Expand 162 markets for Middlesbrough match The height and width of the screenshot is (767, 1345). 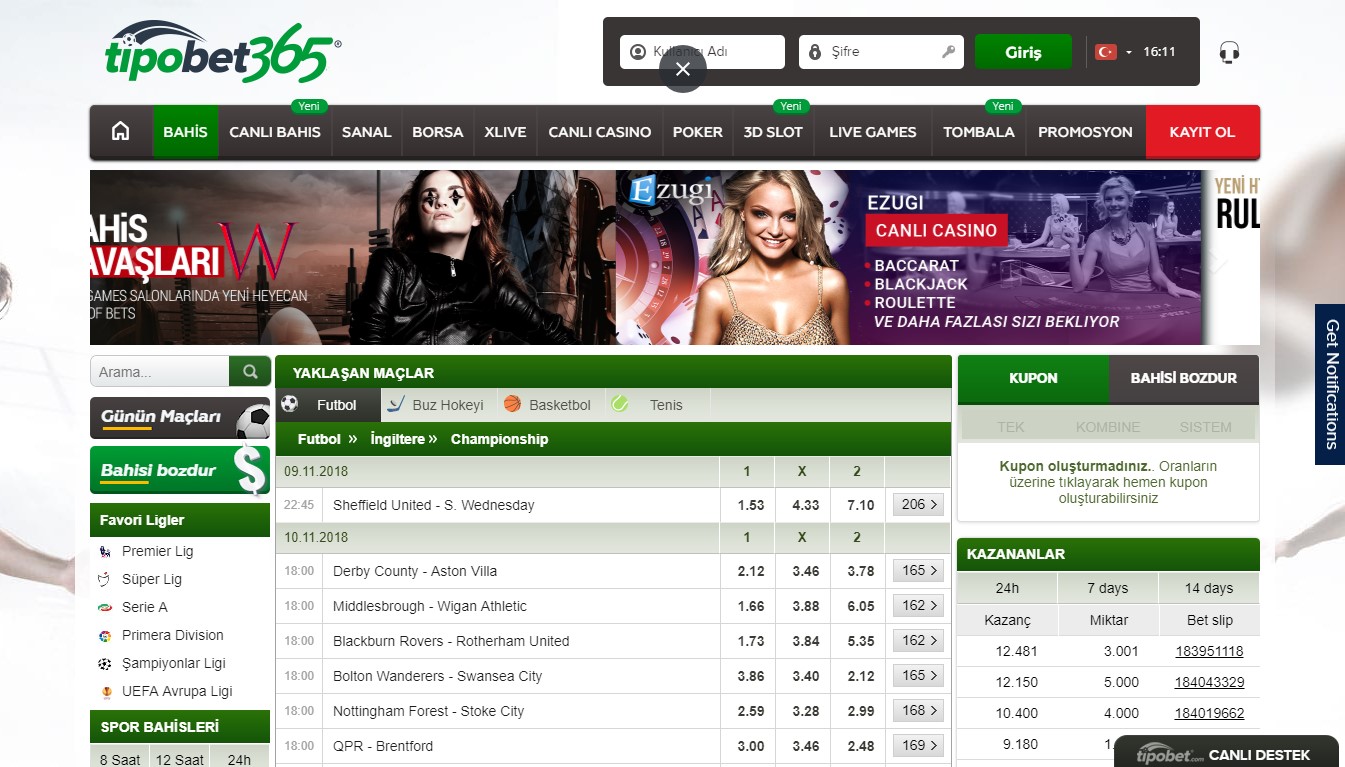(918, 606)
